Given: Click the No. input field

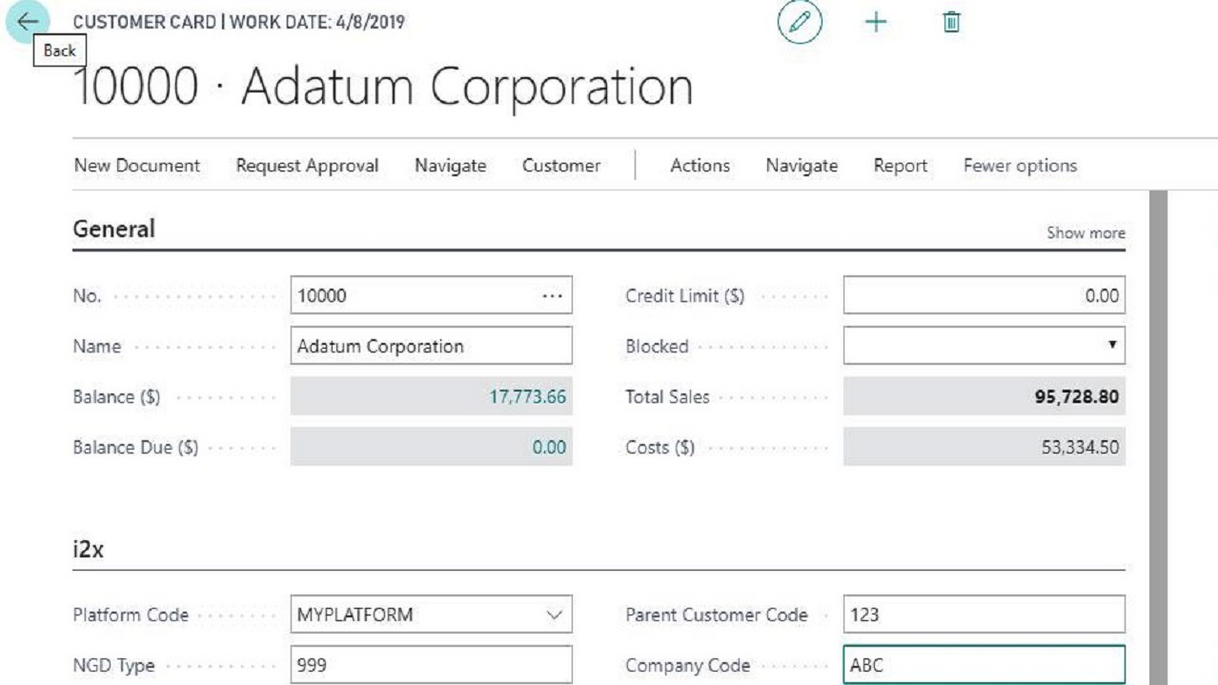Looking at the screenshot, I should point(431,296).
